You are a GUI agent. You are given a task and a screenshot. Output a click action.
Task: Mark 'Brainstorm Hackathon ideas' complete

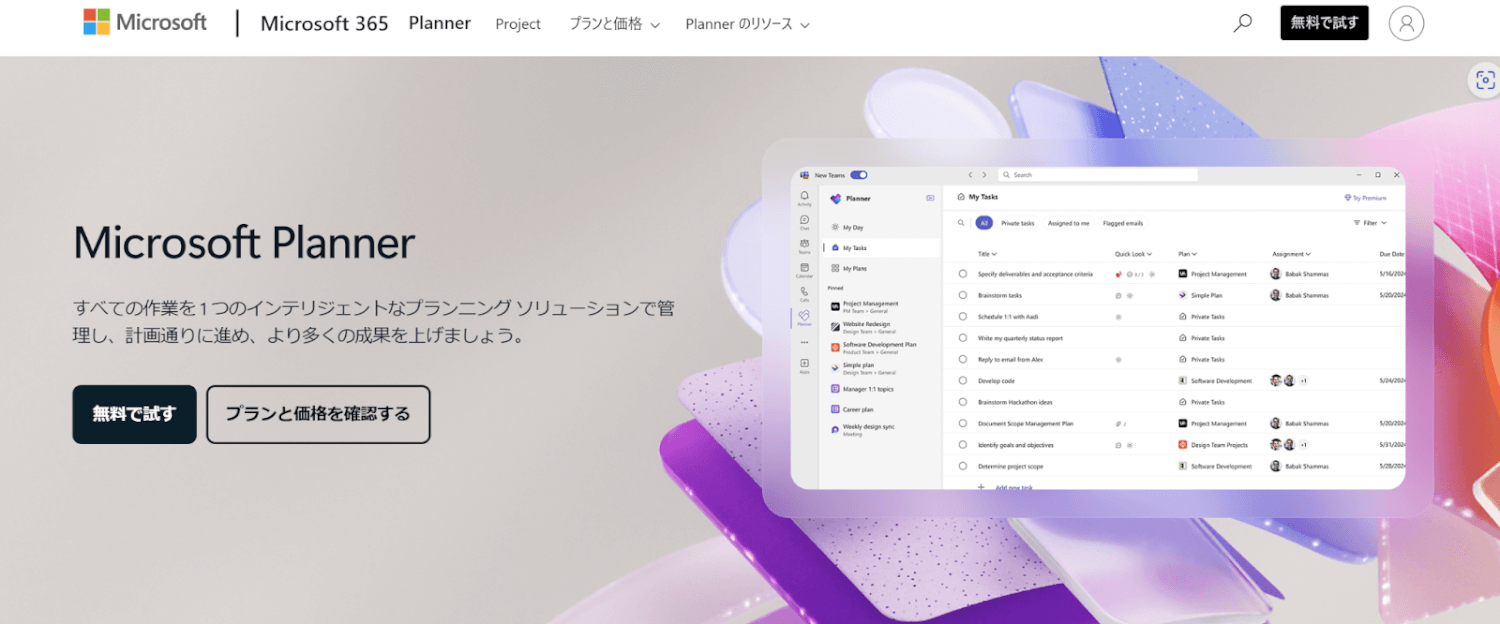pos(963,402)
